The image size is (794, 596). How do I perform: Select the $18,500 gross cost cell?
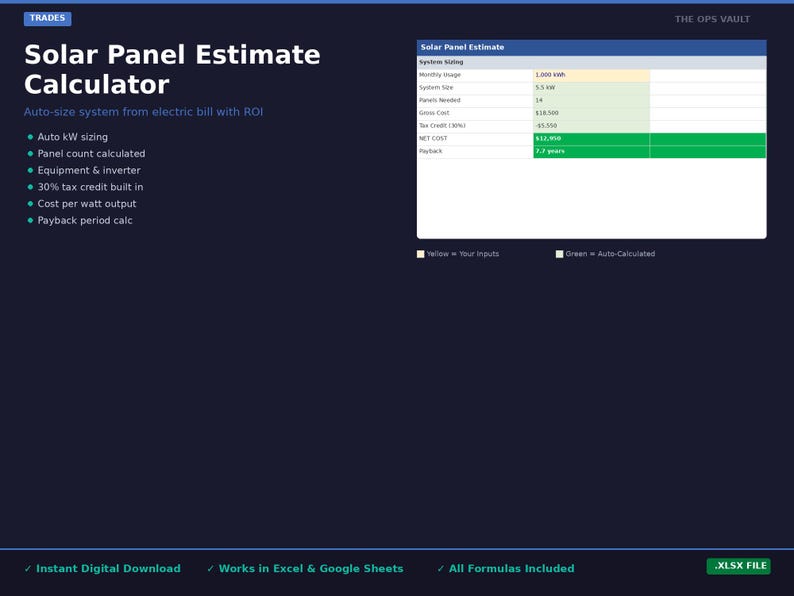[x=591, y=113]
